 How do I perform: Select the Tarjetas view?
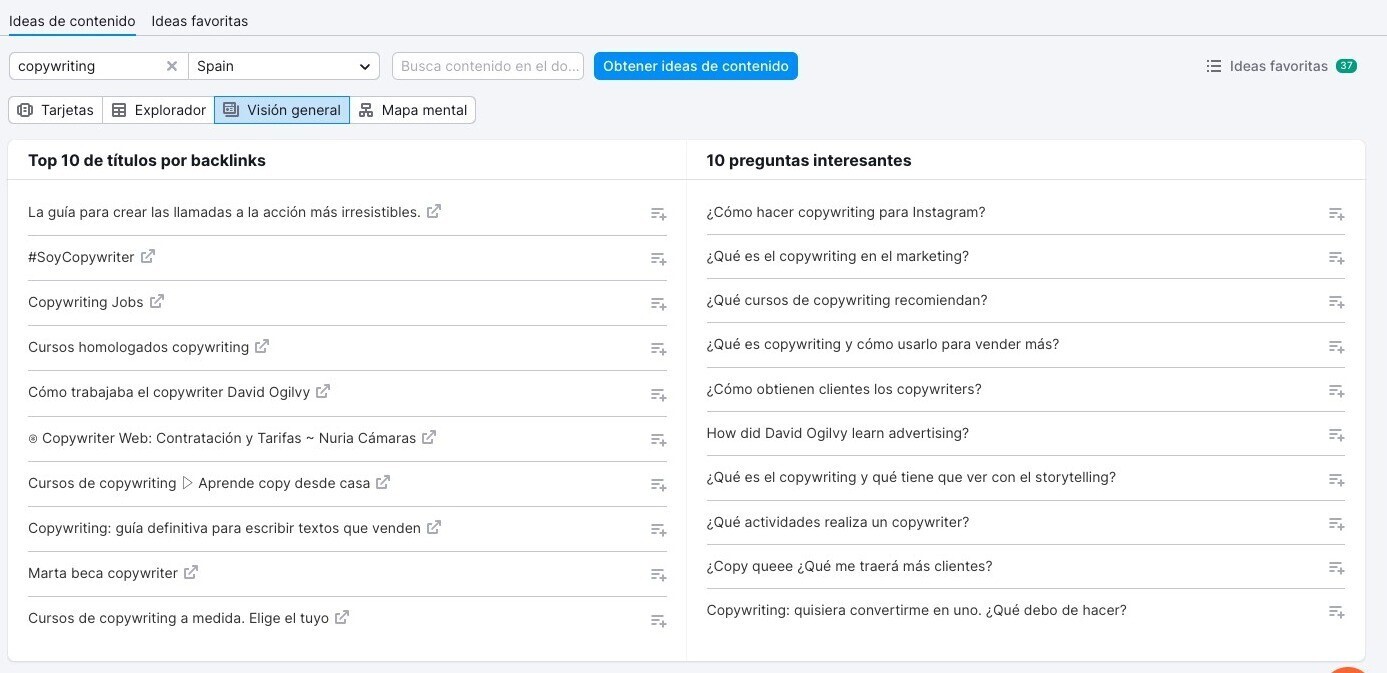click(56, 110)
